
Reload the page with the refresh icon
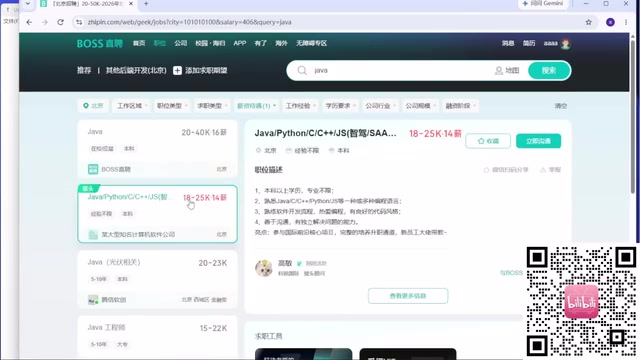[x=60, y=22]
